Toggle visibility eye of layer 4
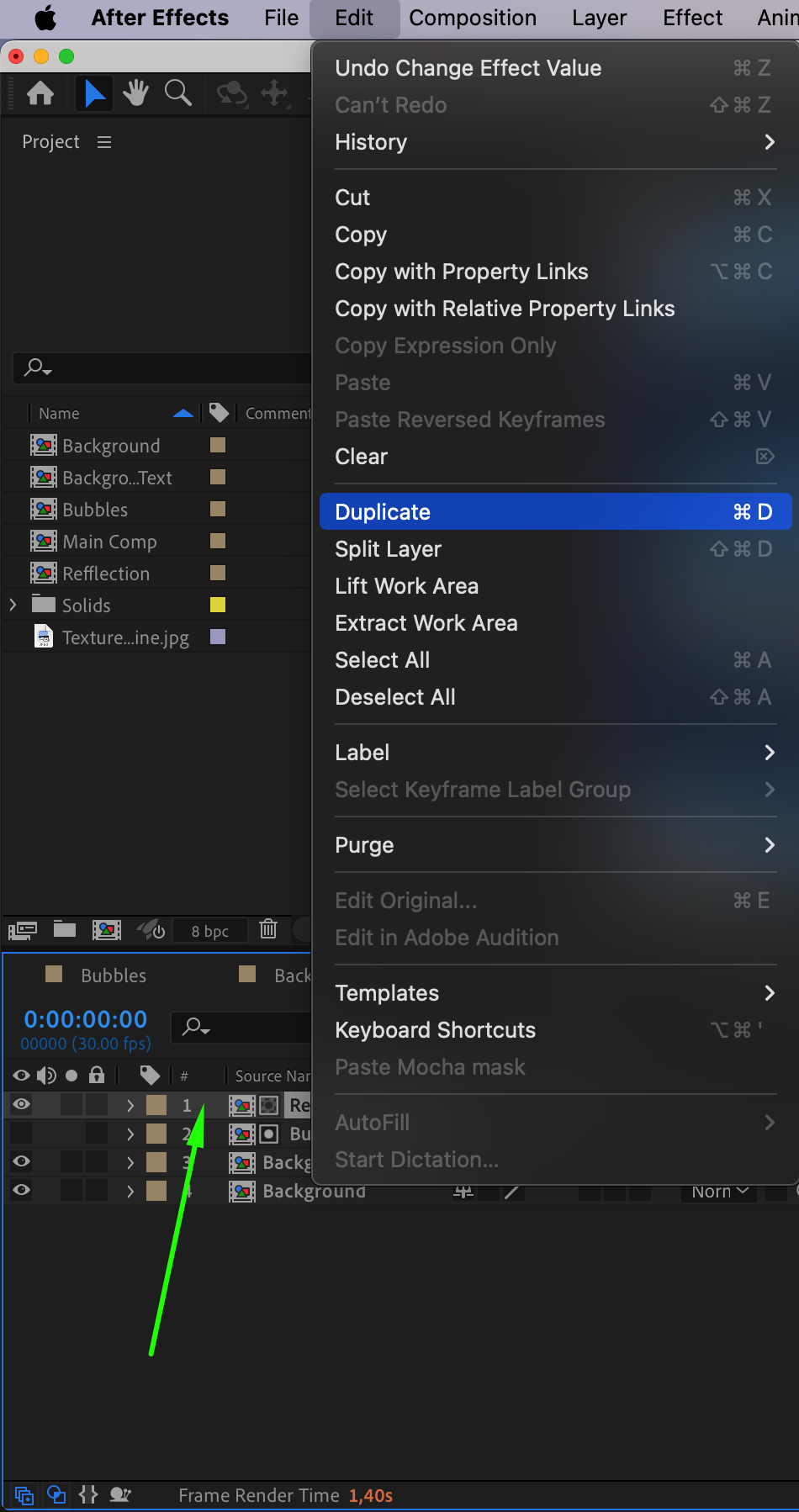 (x=22, y=1190)
